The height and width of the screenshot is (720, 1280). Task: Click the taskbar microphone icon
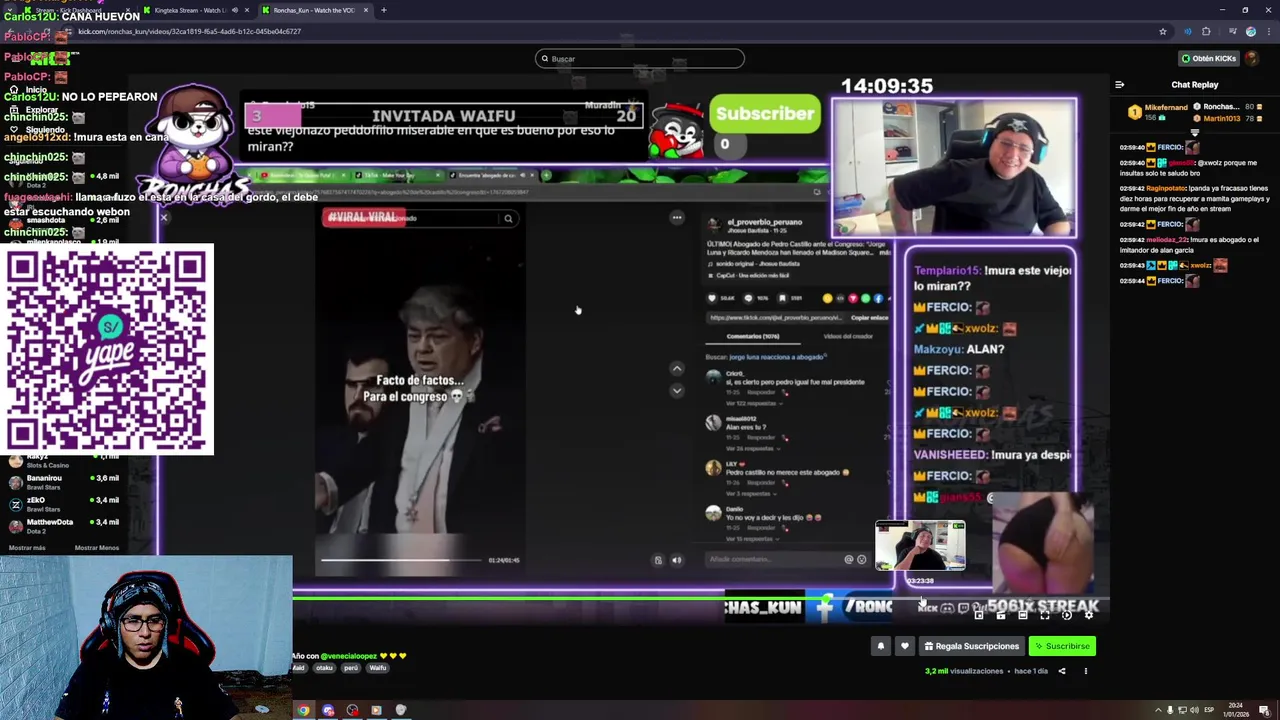pyautogui.click(x=1170, y=710)
